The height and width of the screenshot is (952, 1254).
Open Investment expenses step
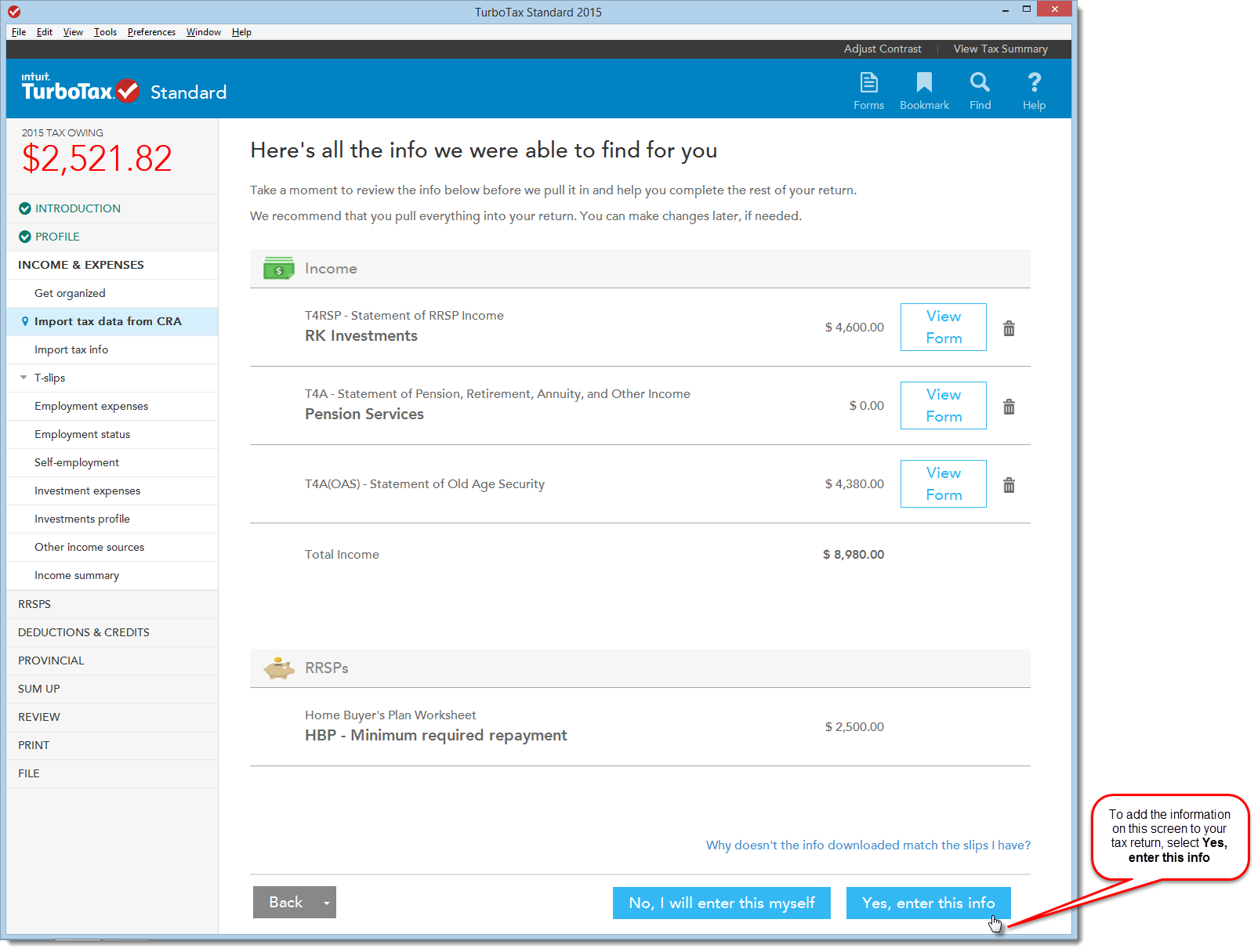point(112,490)
